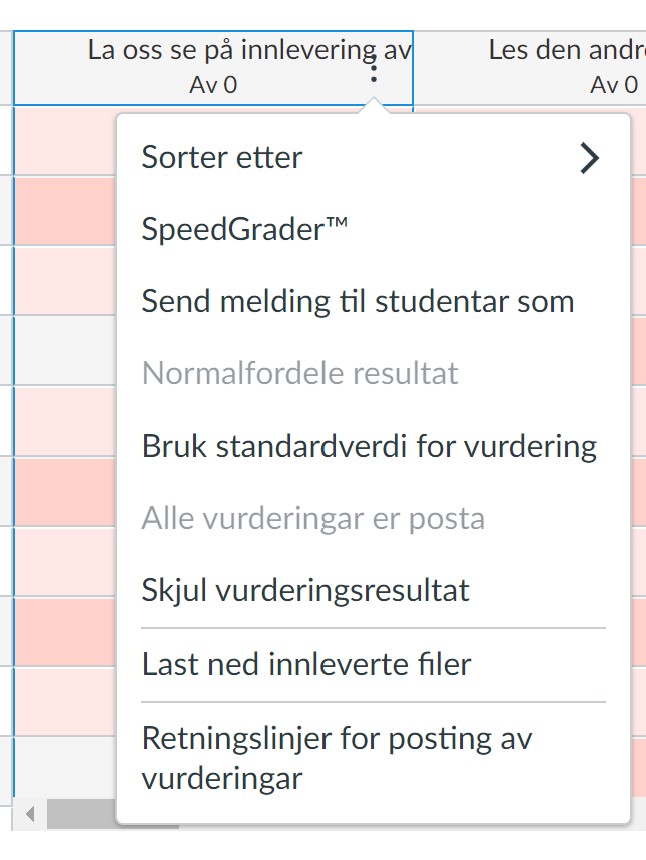Select second-row grade cell under La oss se column

(65, 210)
